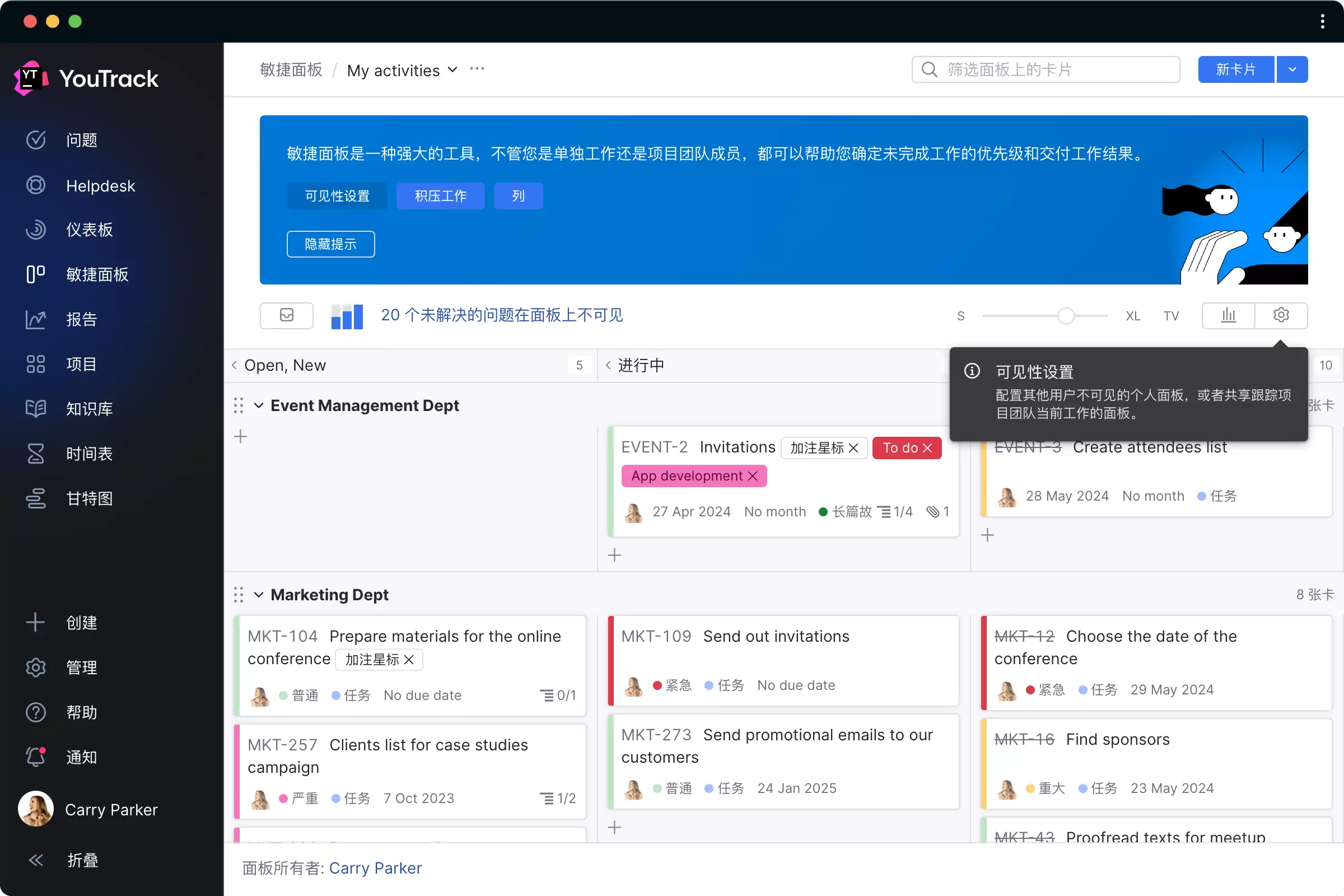
Task: Open the 时间表 timesheet icon
Action: coord(35,453)
